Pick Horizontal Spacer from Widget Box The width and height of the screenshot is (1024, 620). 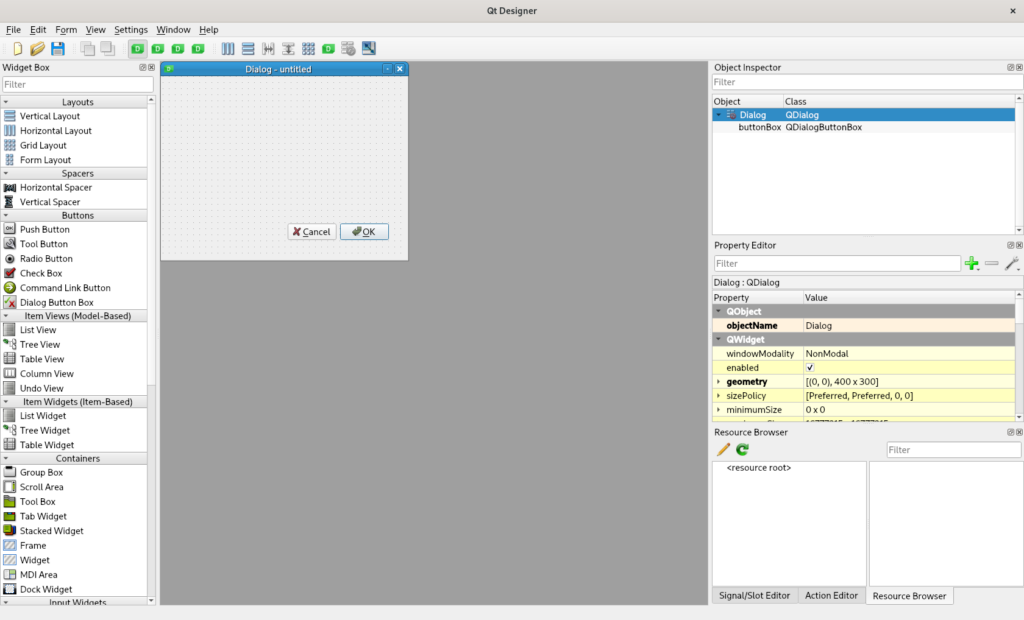[56, 188]
